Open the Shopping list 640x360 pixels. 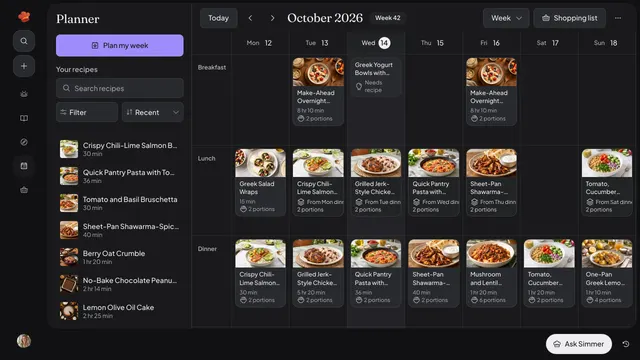(x=569, y=18)
